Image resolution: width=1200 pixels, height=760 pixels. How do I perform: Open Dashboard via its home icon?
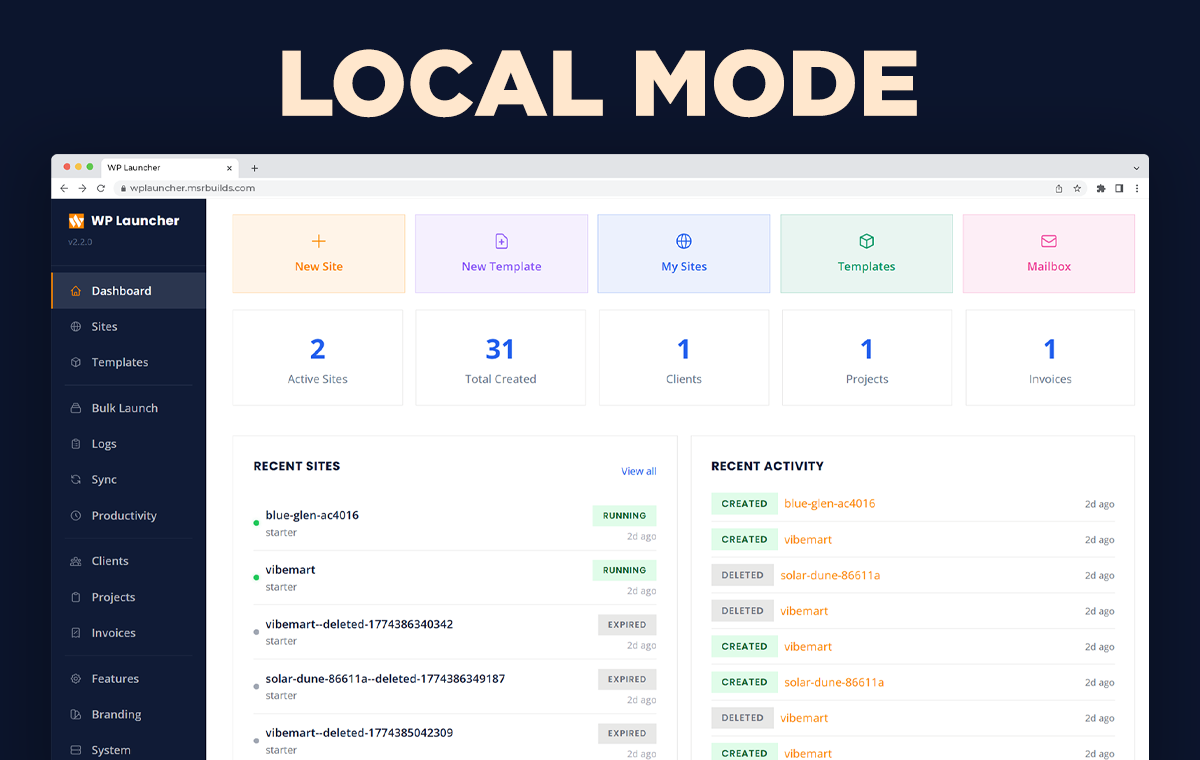76,291
